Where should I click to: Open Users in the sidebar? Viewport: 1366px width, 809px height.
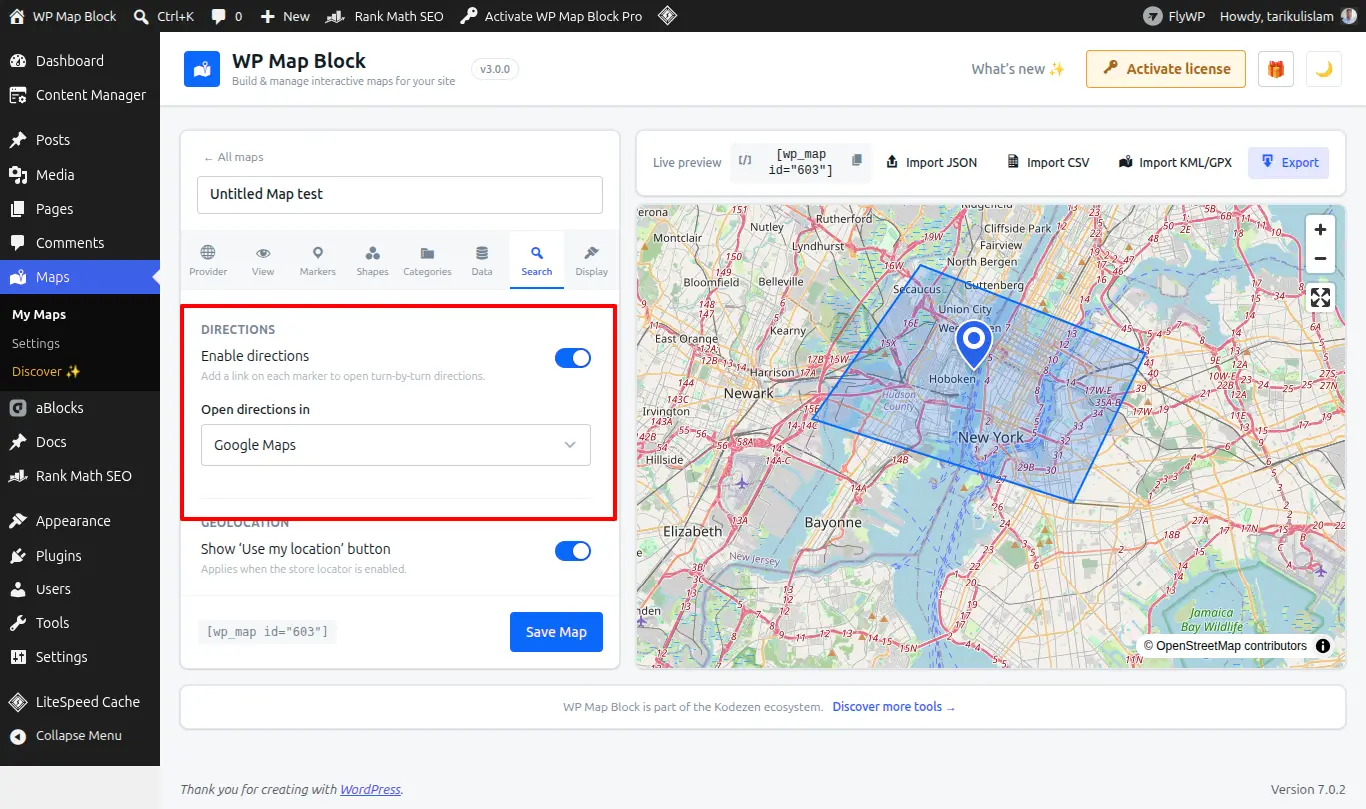click(x=80, y=589)
